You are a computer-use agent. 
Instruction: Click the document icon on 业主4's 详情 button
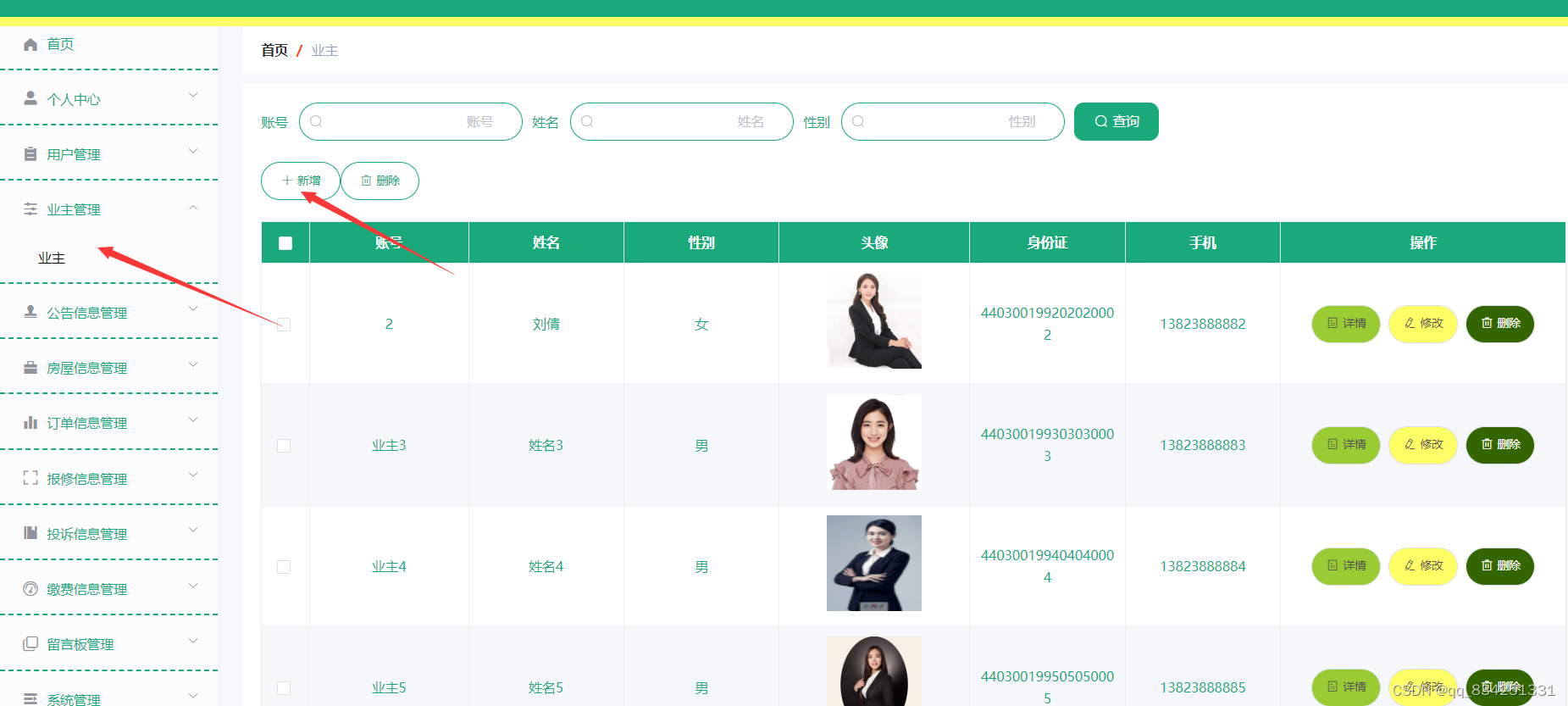[1333, 565]
